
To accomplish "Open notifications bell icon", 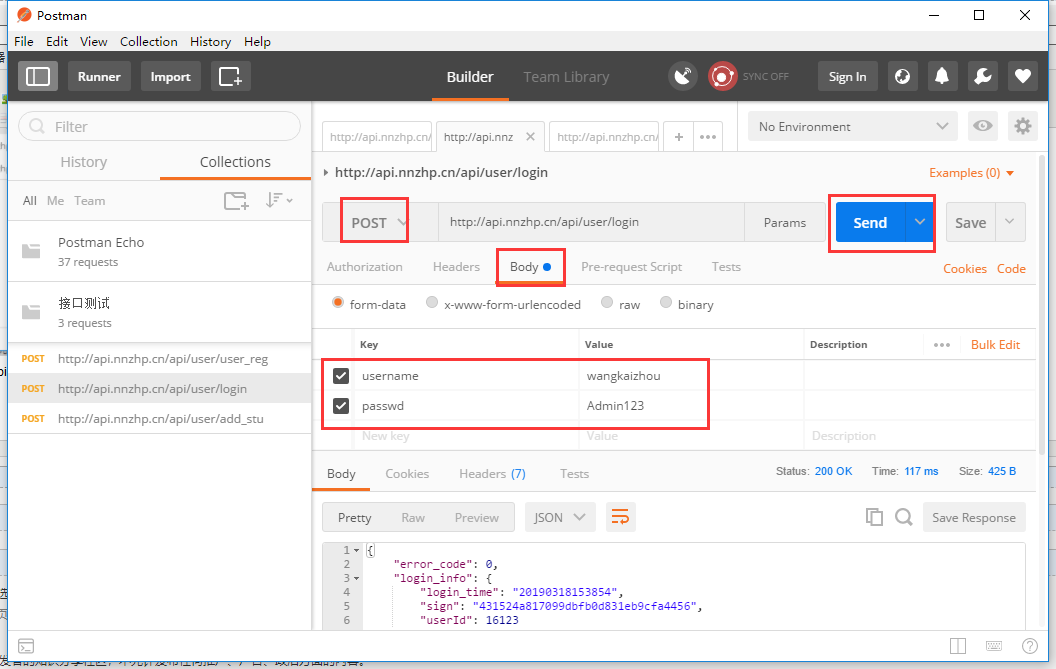I will (942, 76).
